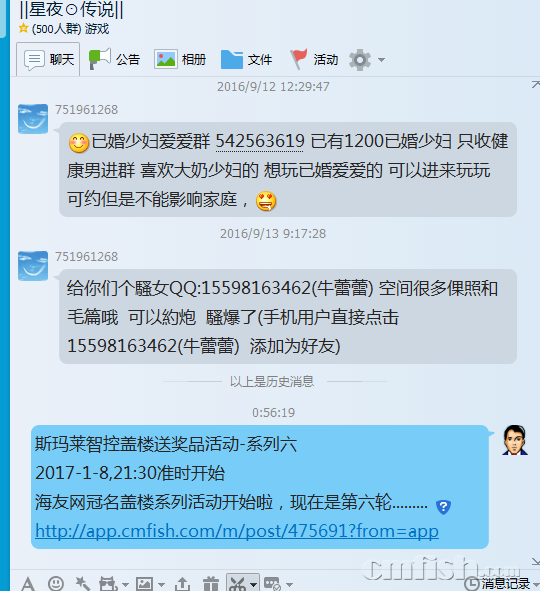
Task: Open the font formatting tool
Action: point(28,584)
